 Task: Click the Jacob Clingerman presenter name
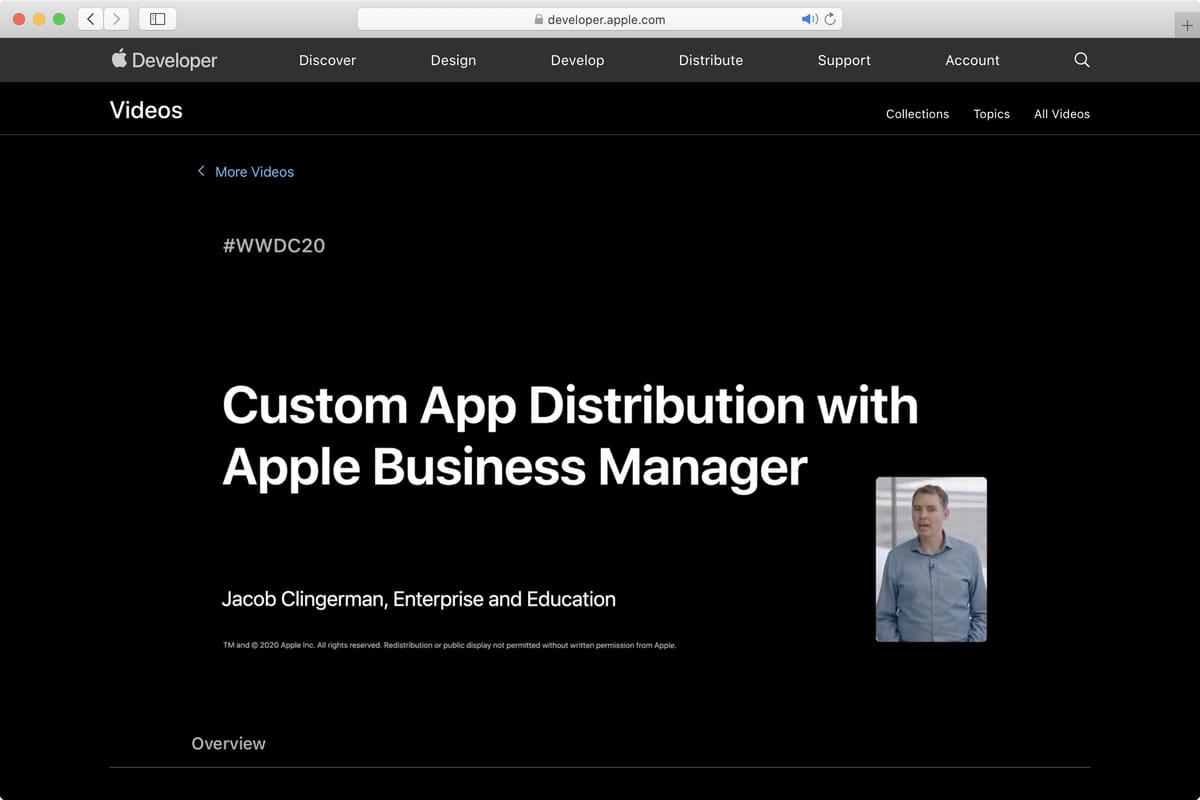419,599
